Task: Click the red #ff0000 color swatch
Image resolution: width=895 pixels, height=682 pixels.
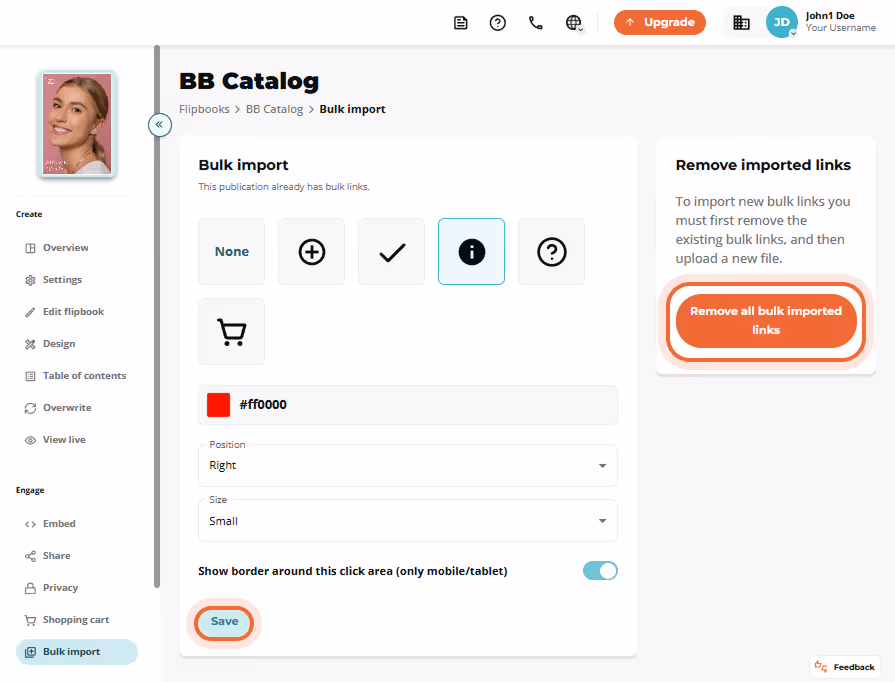Action: [218, 405]
